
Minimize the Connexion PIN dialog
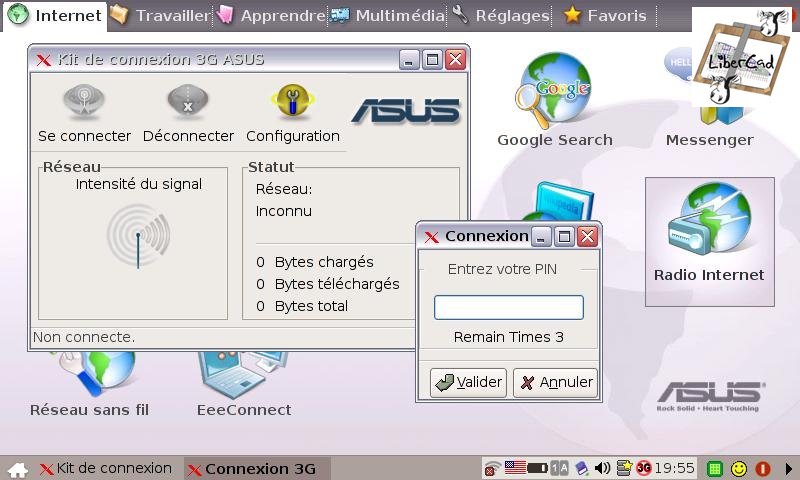pos(541,237)
